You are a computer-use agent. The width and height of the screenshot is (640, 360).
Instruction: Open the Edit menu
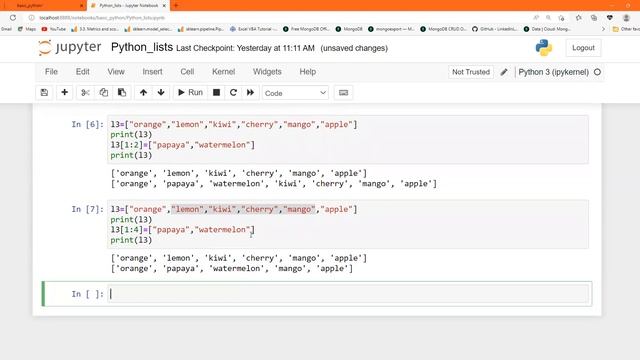(x=82, y=72)
